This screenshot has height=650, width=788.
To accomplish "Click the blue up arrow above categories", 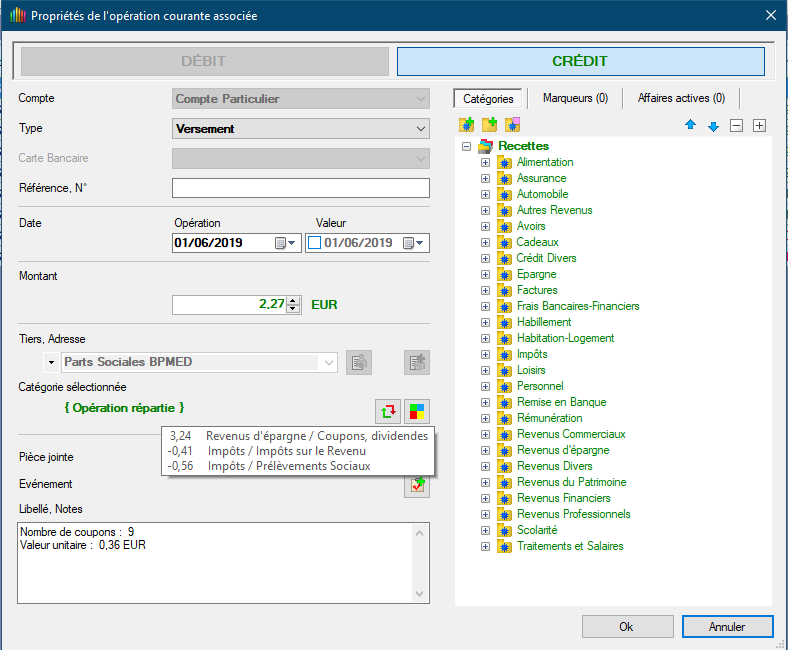I will click(690, 126).
